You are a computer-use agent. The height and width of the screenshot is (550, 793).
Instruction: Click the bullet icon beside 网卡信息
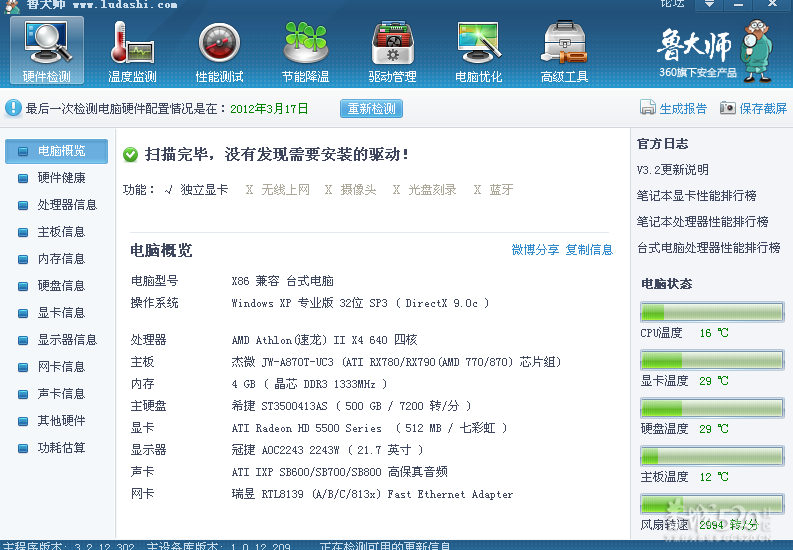coord(23,367)
